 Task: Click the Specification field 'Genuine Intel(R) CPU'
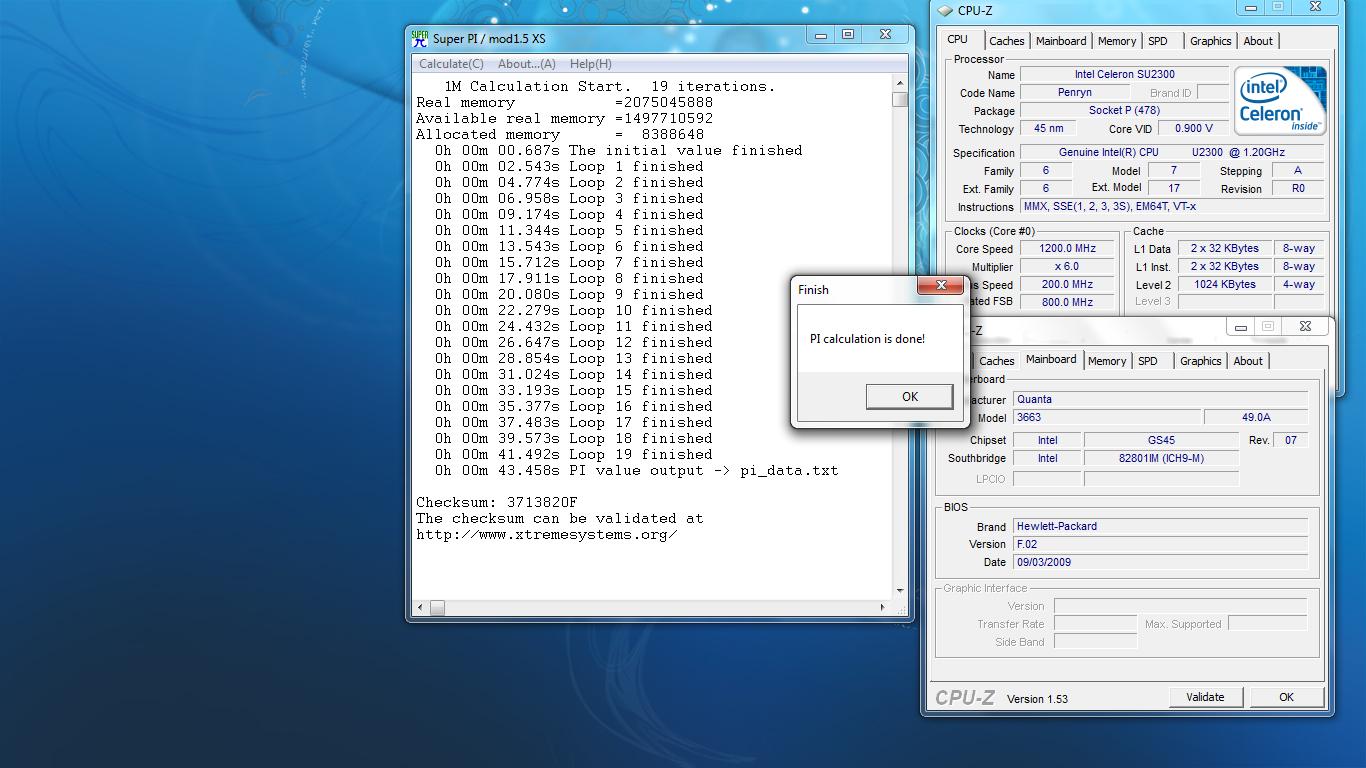point(1174,152)
